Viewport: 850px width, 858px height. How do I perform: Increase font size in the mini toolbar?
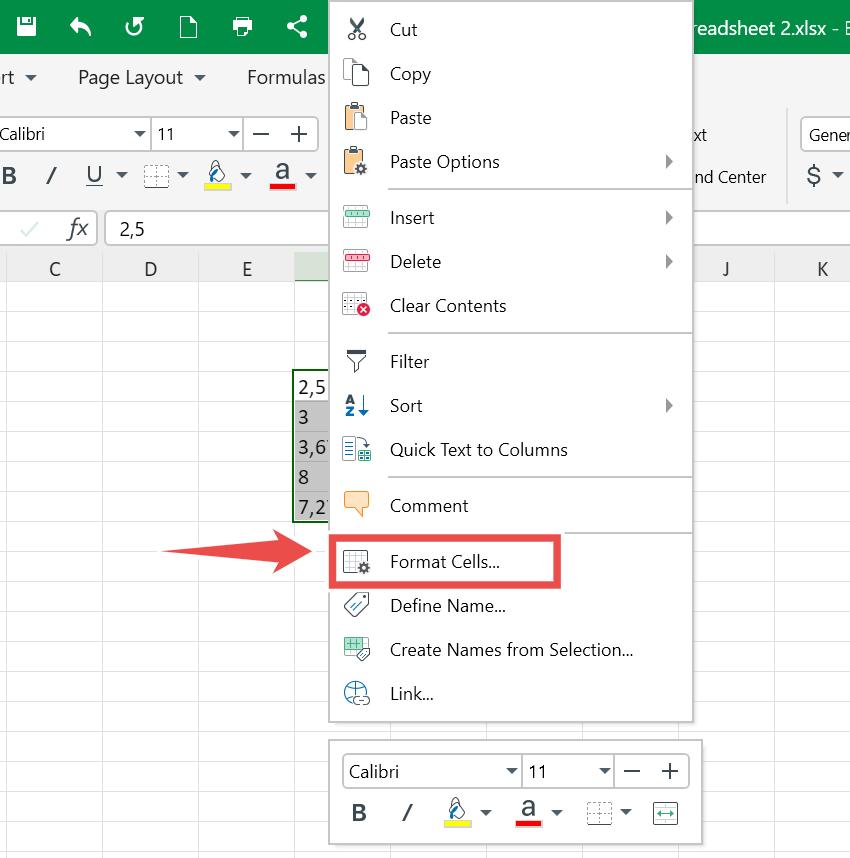pos(670,771)
